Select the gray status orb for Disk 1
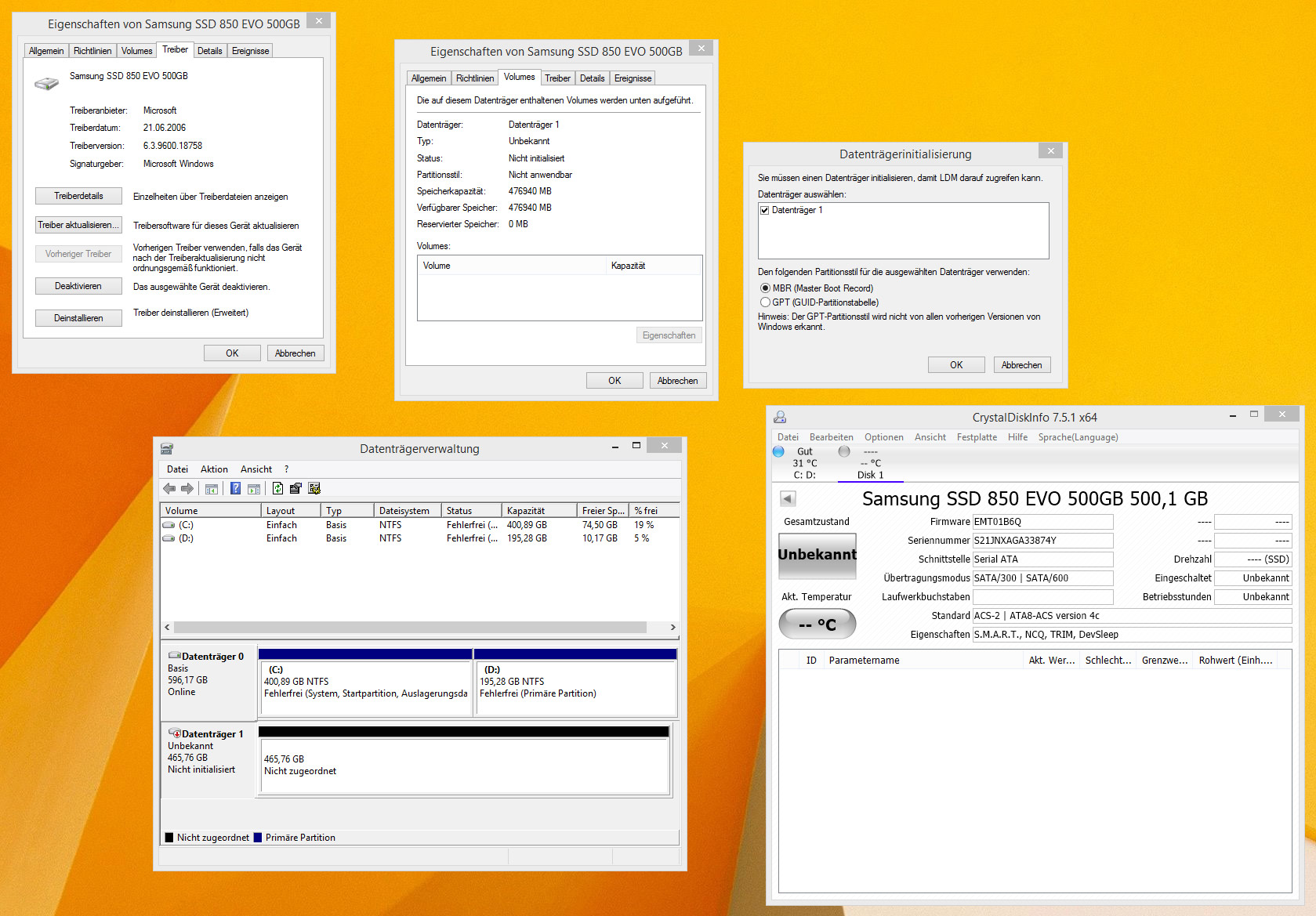 (x=844, y=451)
